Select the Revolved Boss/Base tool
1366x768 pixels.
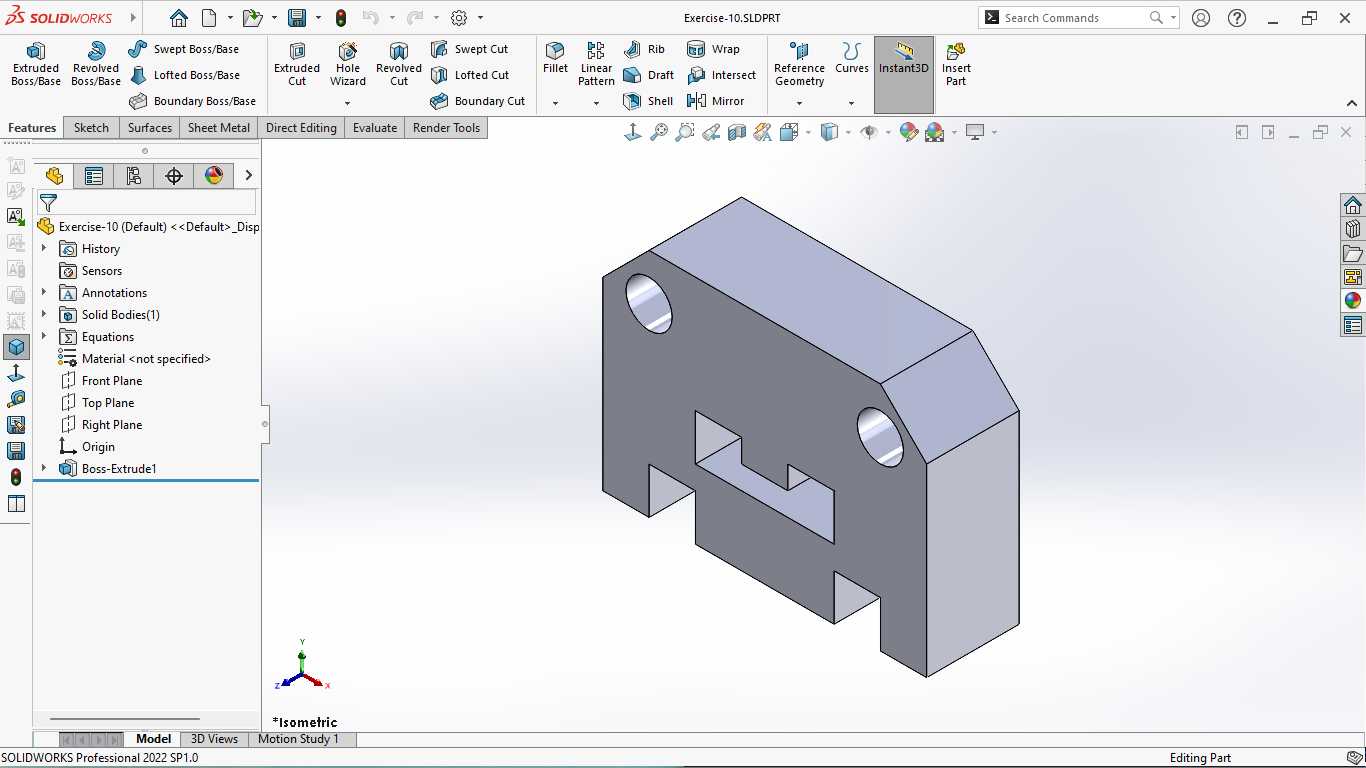coord(96,63)
